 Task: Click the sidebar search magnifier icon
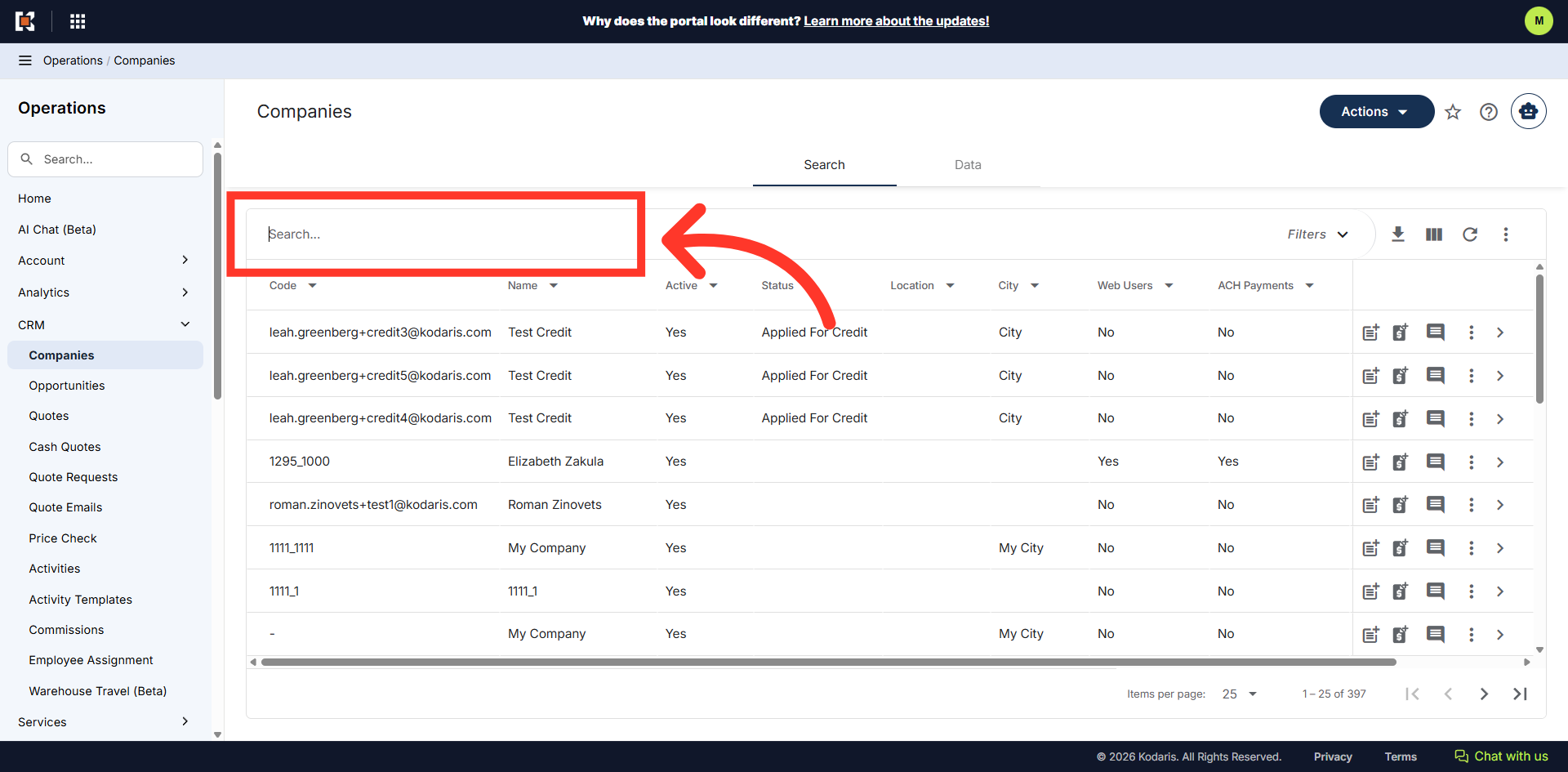pos(27,159)
